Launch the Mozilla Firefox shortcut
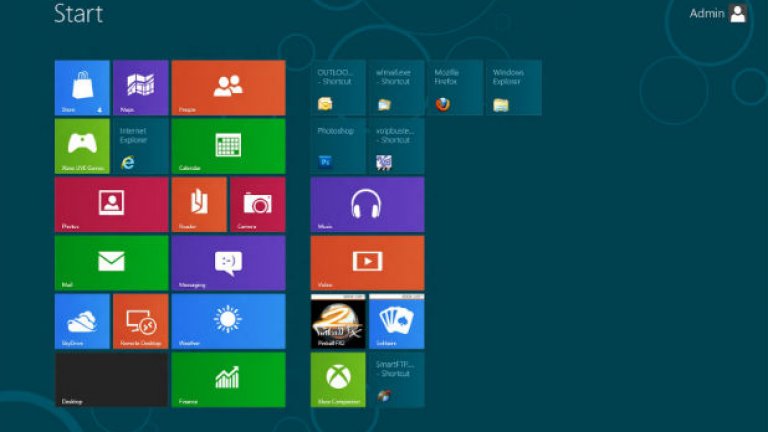 (454, 88)
